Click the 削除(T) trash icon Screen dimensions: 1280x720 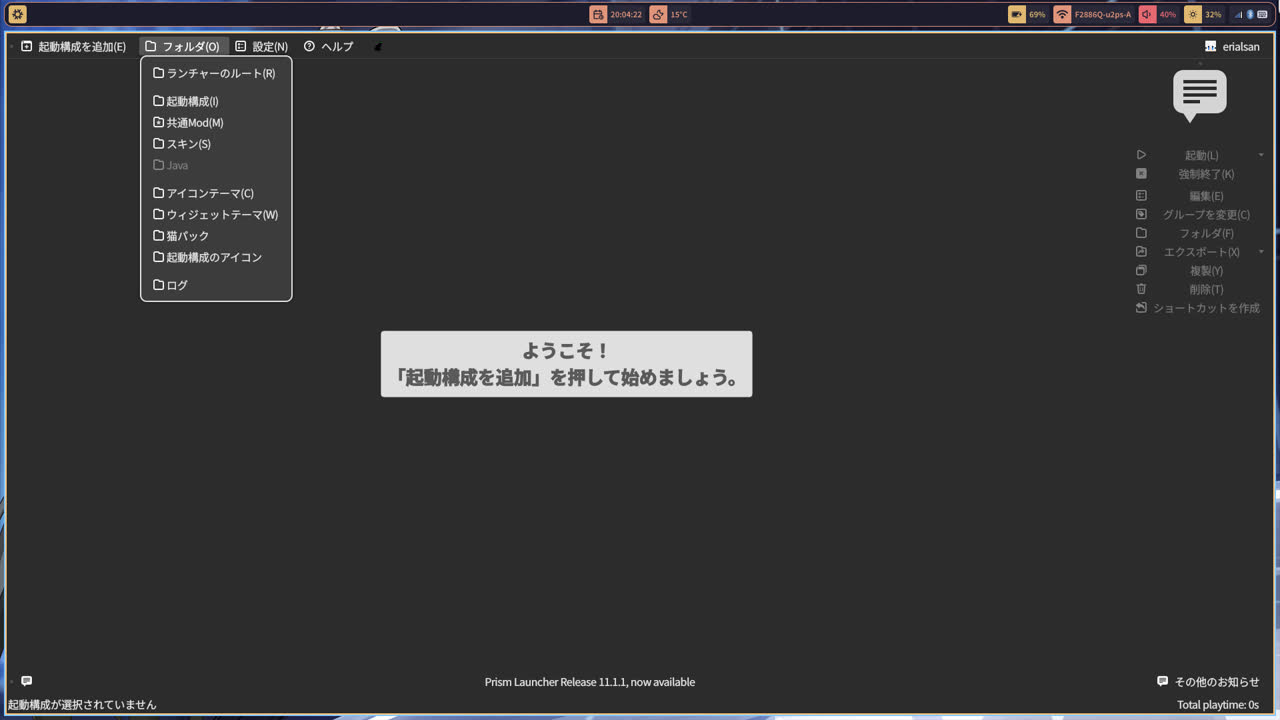(x=1141, y=289)
